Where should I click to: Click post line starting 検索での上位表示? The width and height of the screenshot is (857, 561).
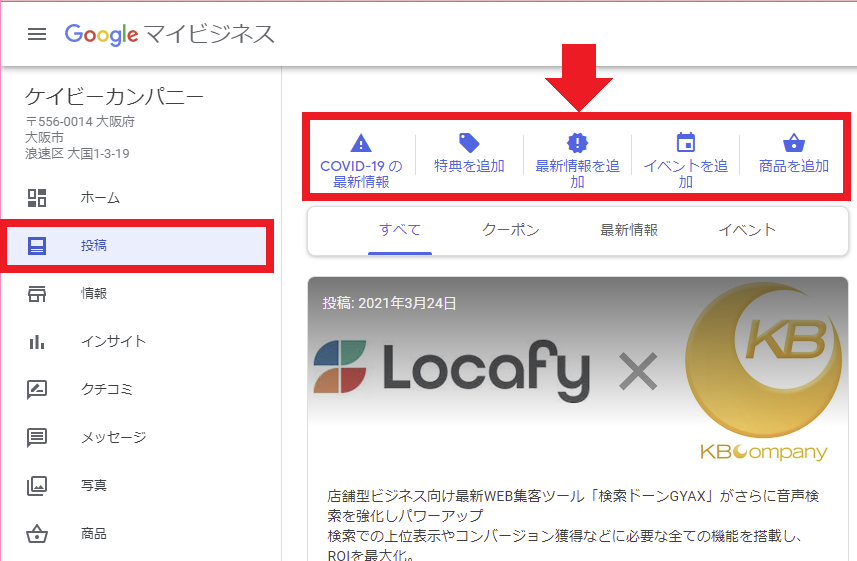(564, 536)
